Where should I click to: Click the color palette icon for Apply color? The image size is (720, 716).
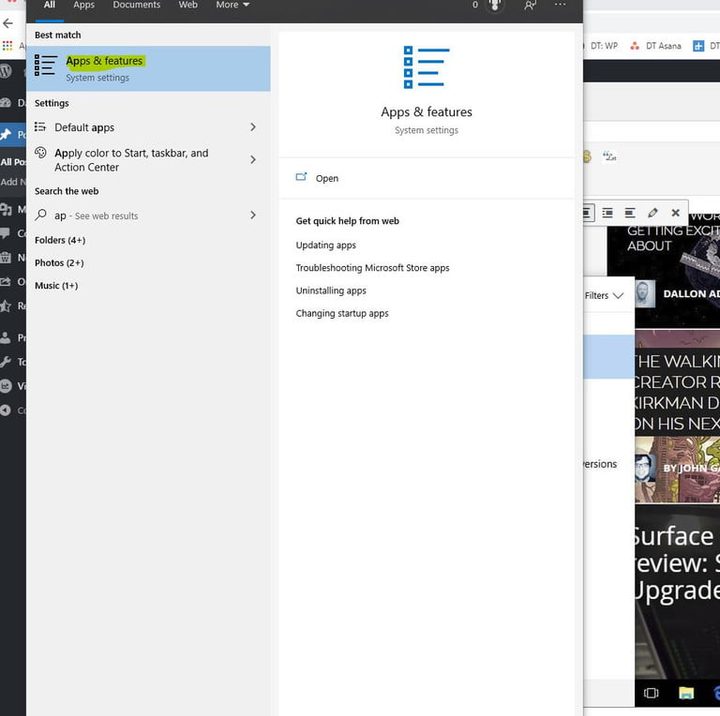41,153
